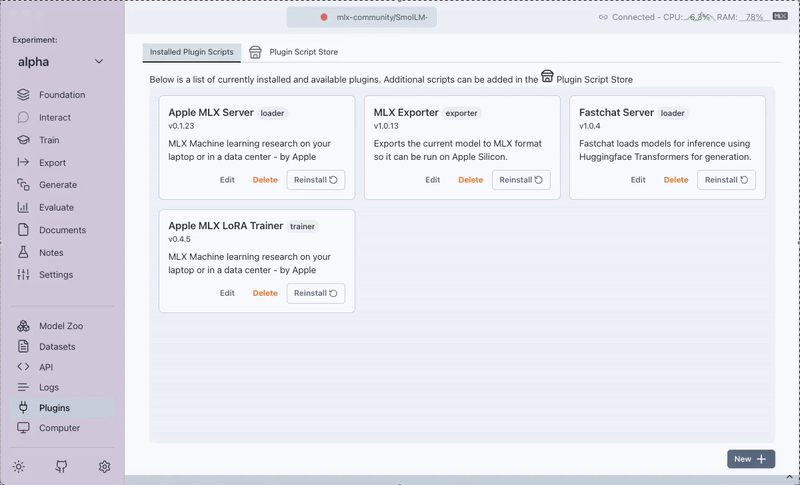This screenshot has width=800, height=485.
Task: Click the GitHub icon in bottom bar
Action: 61,466
